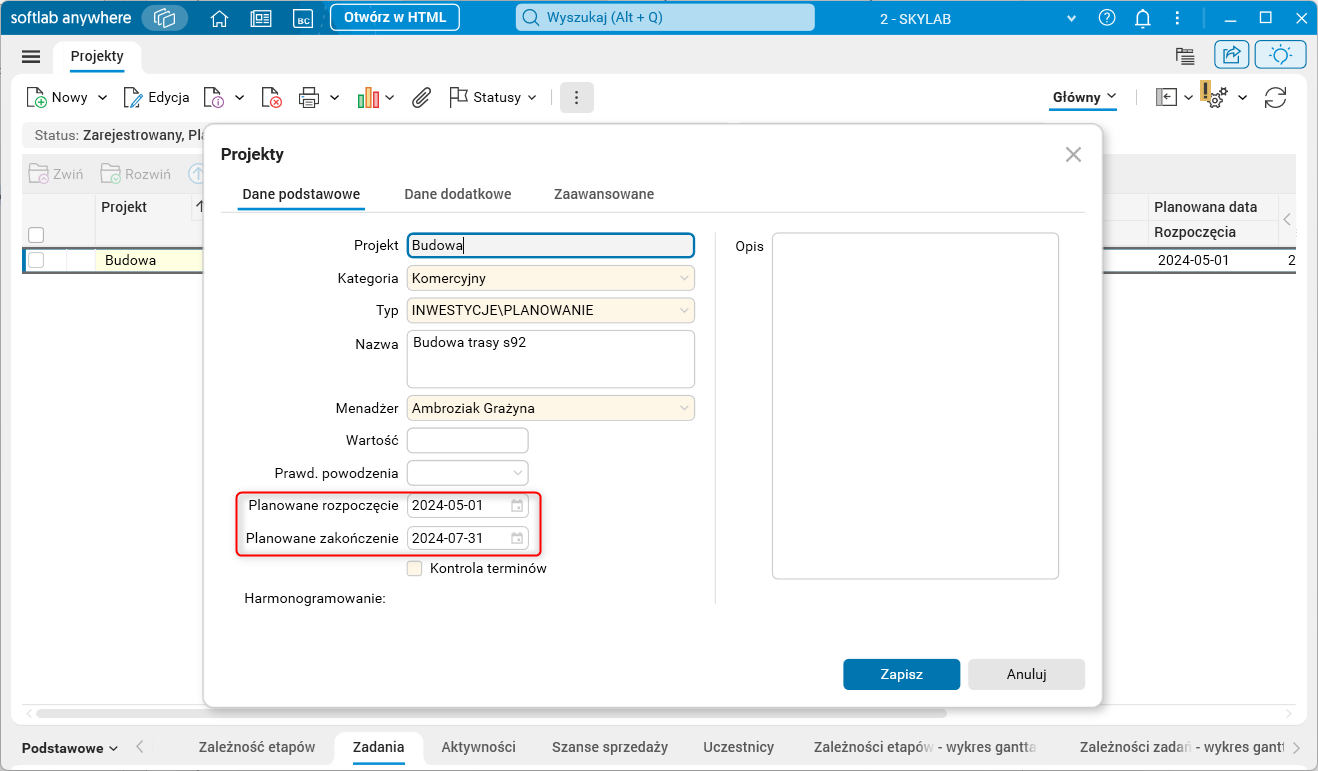Cancel the dialog with Anuluj
The width and height of the screenshot is (1318, 771).
coord(1027,674)
